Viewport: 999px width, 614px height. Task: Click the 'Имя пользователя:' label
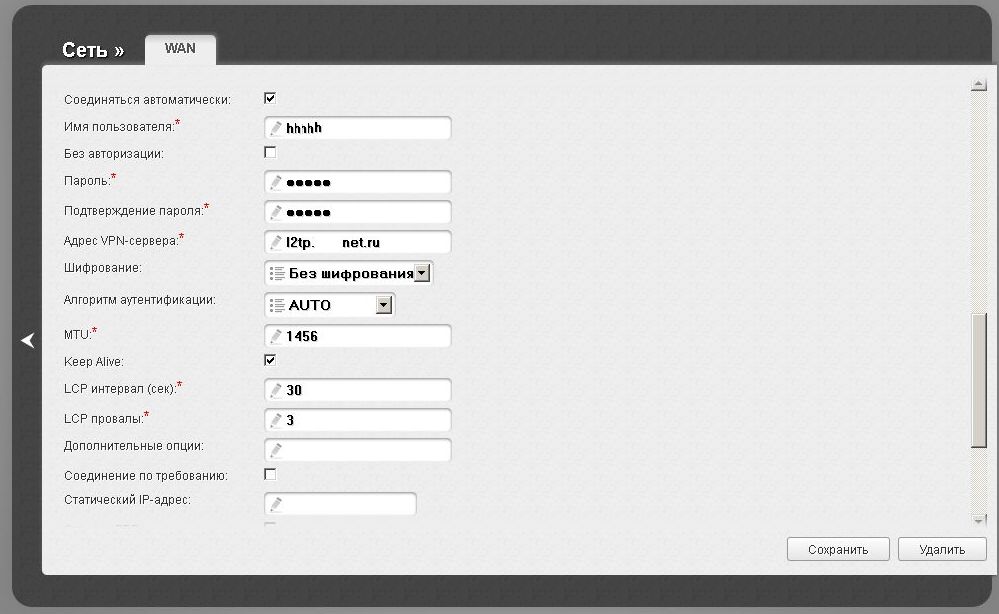pyautogui.click(x=119, y=127)
